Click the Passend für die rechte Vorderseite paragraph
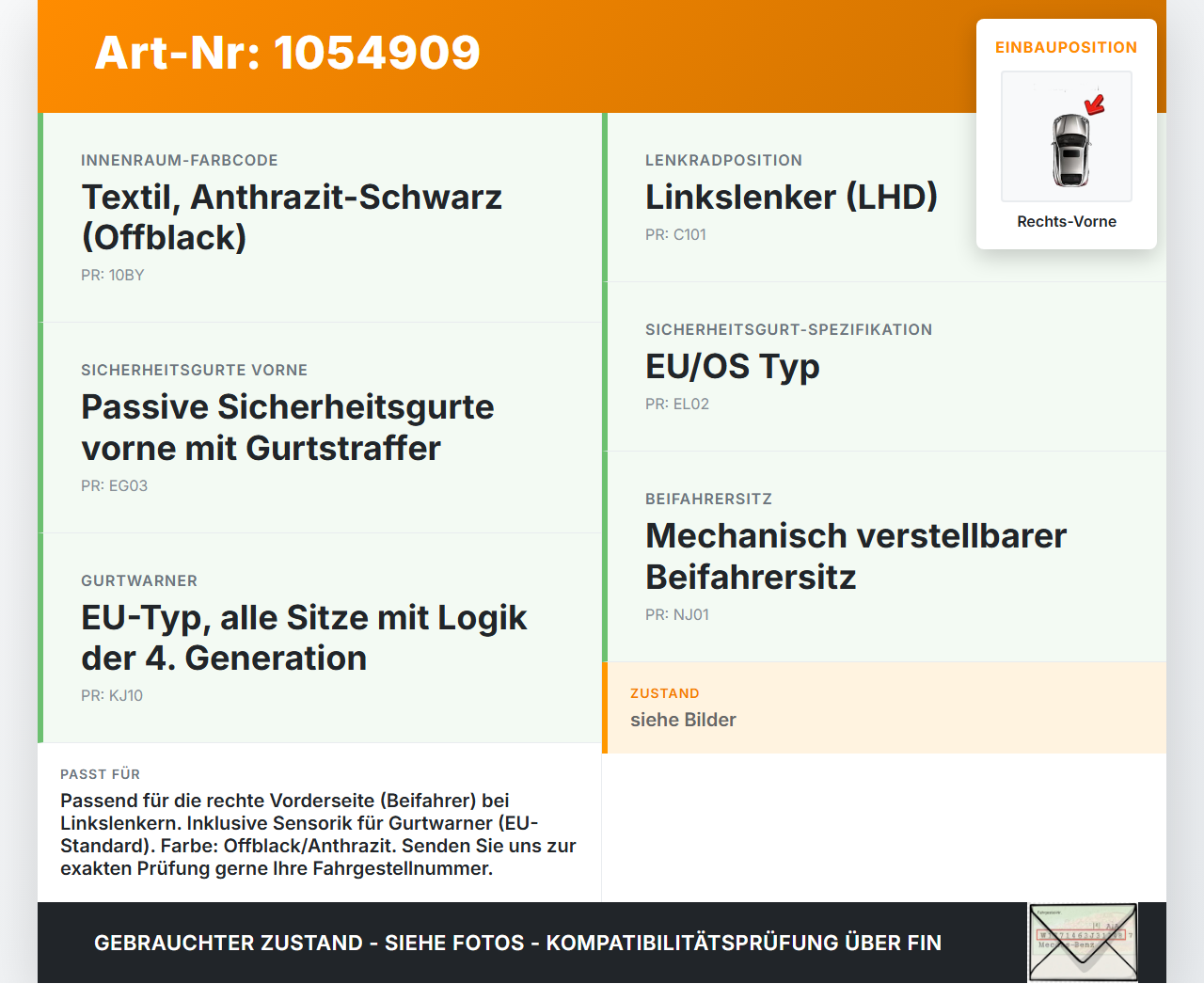The width and height of the screenshot is (1204, 984). click(318, 834)
